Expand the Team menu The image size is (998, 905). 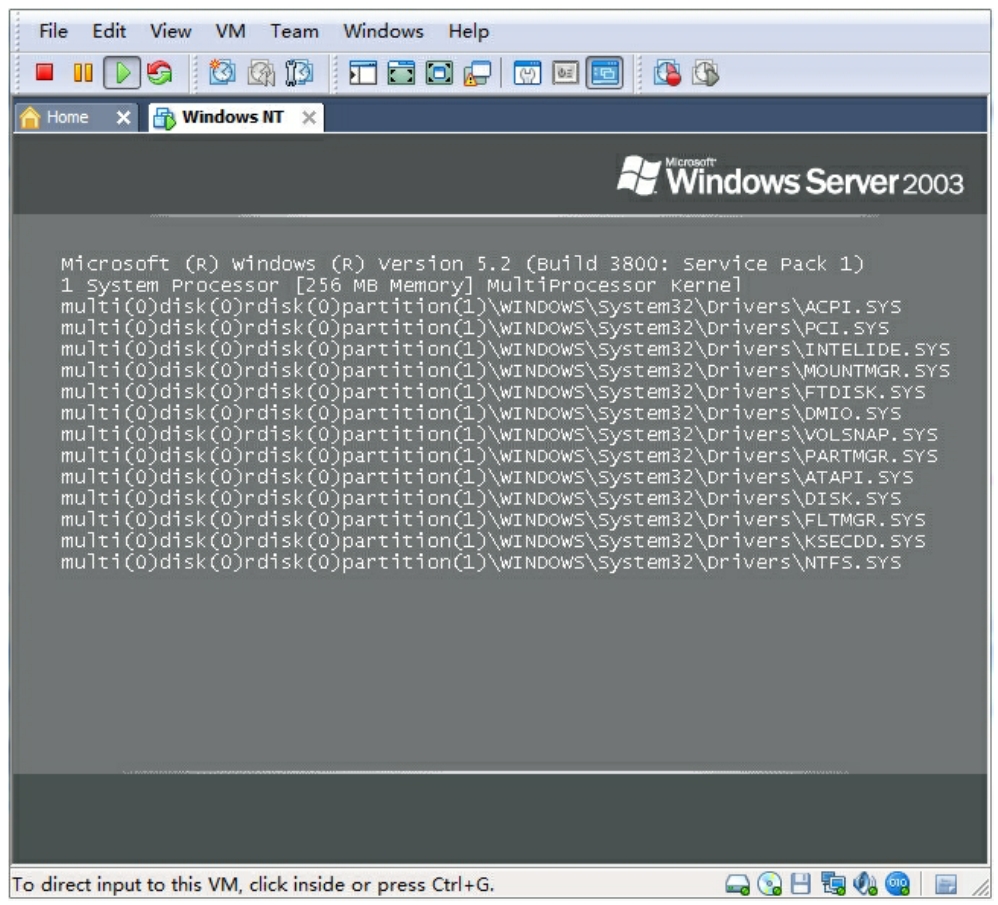tap(294, 31)
